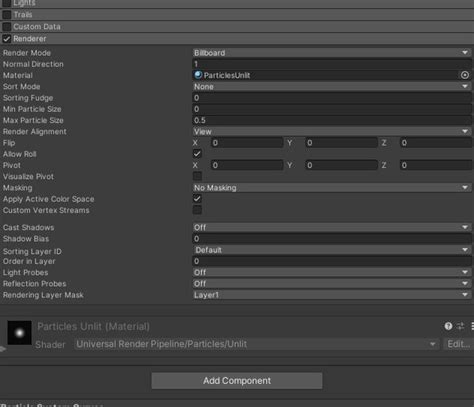
Task: Click the Particles Unlit material preview thumbnail
Action: [19, 333]
